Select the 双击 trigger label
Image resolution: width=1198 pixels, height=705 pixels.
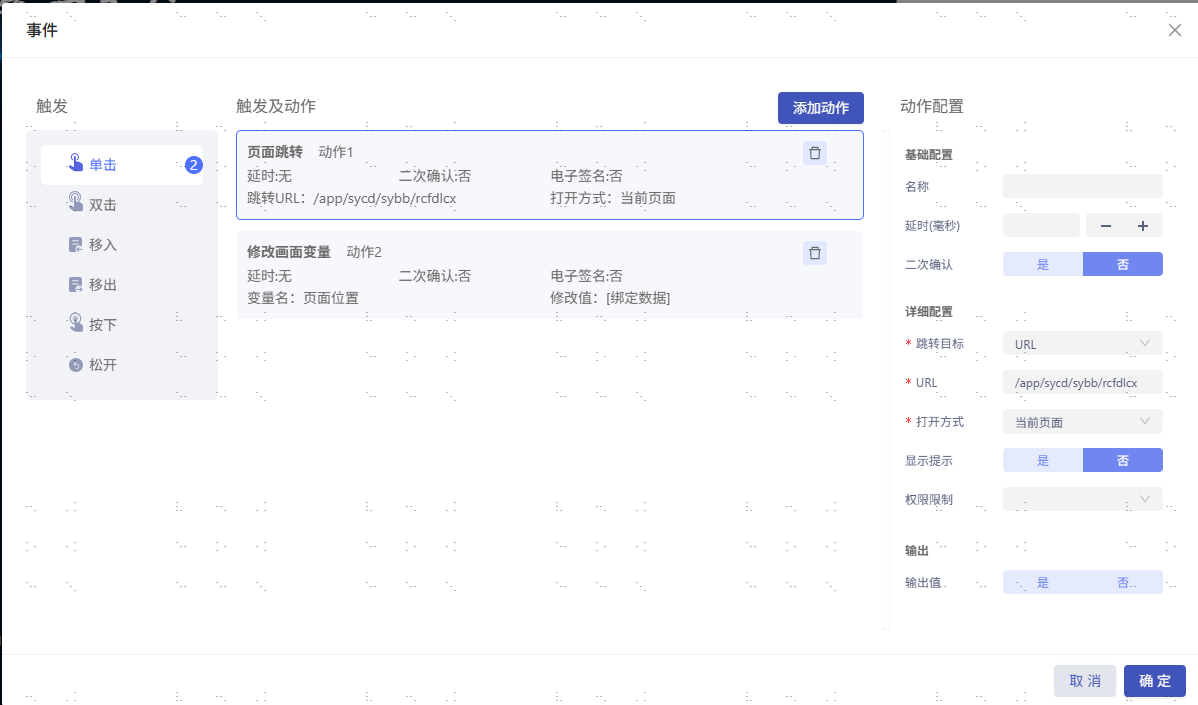tap(102, 205)
